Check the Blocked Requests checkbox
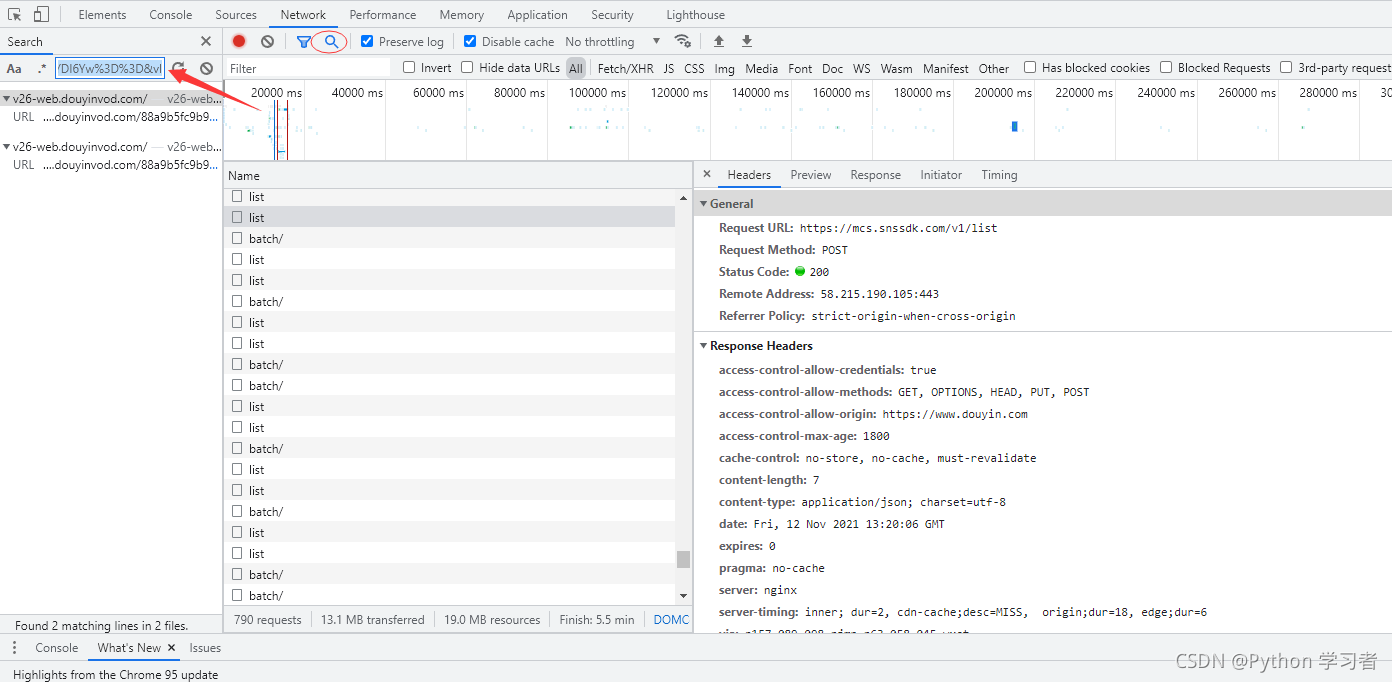This screenshot has height=682, width=1392. pos(1166,67)
